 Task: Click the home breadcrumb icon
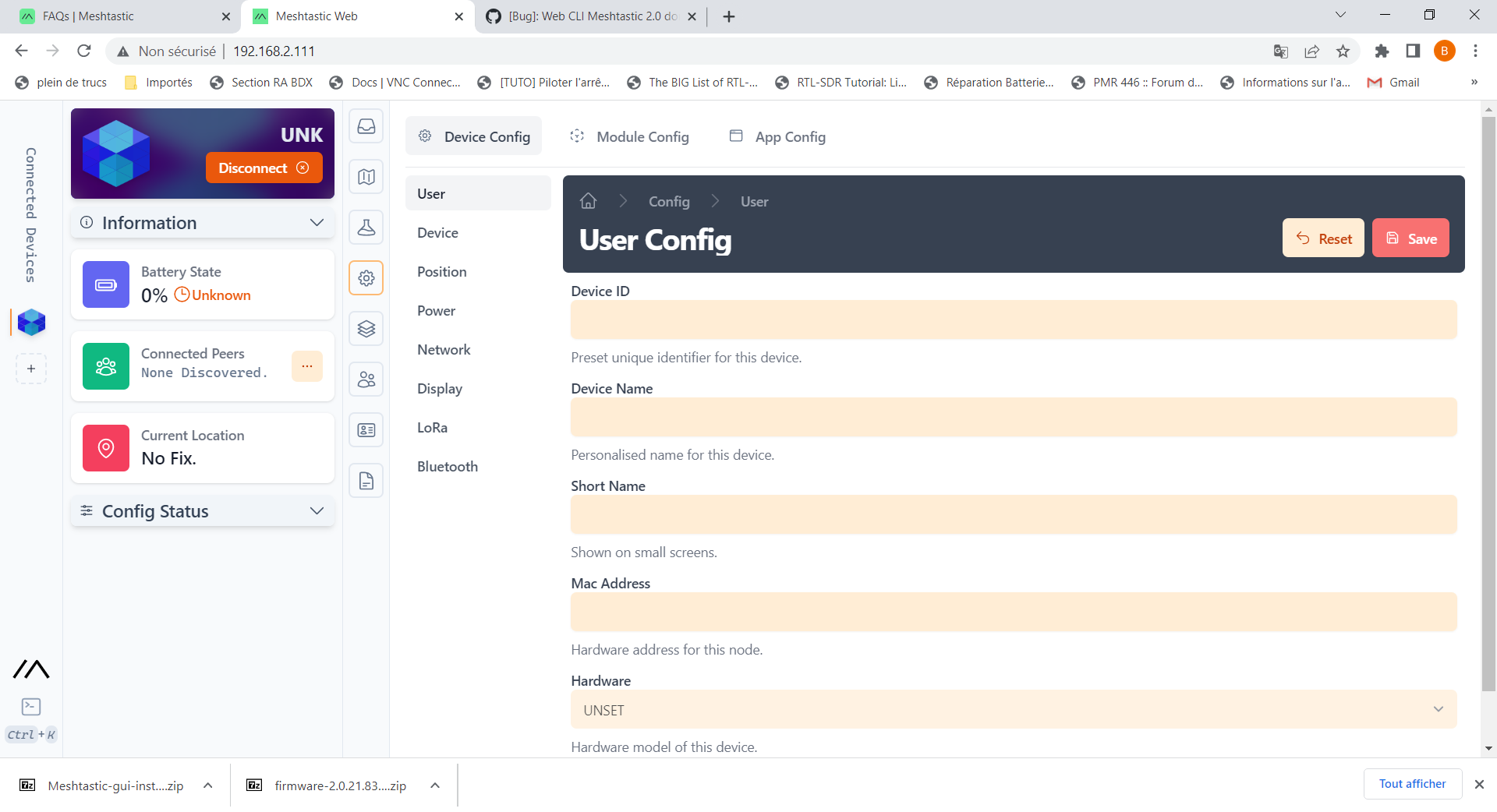[588, 201]
